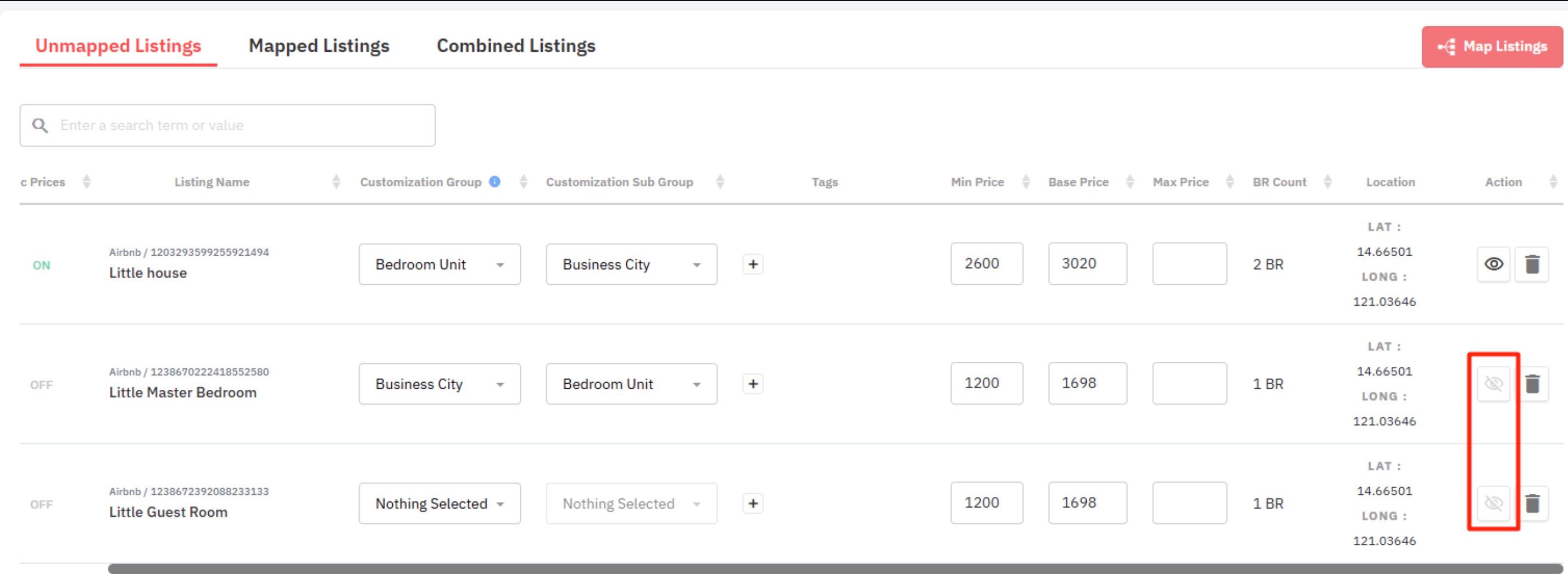Sort by Max Price column
The height and width of the screenshot is (574, 1568).
tap(1230, 181)
